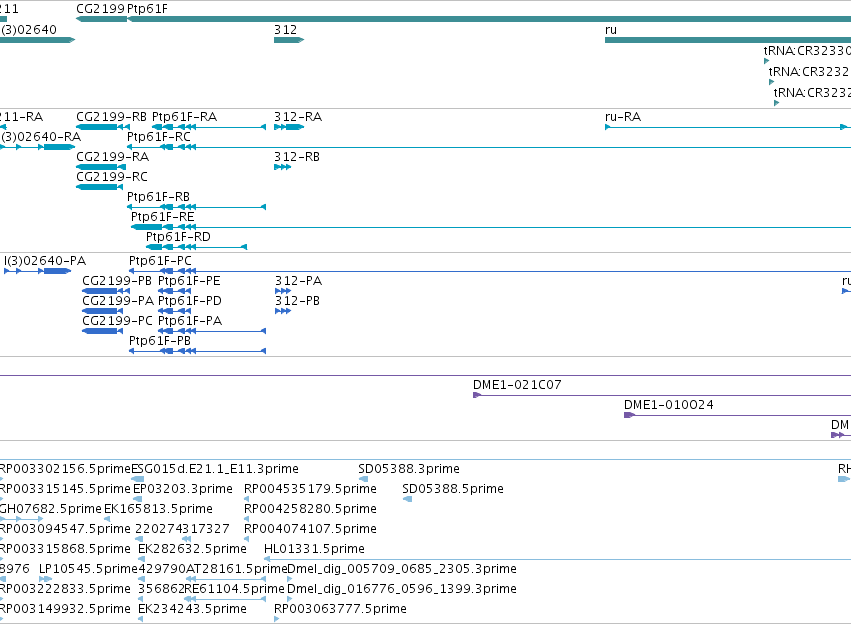
Task: Select the CG2199-RA transcript
Action: [101, 167]
